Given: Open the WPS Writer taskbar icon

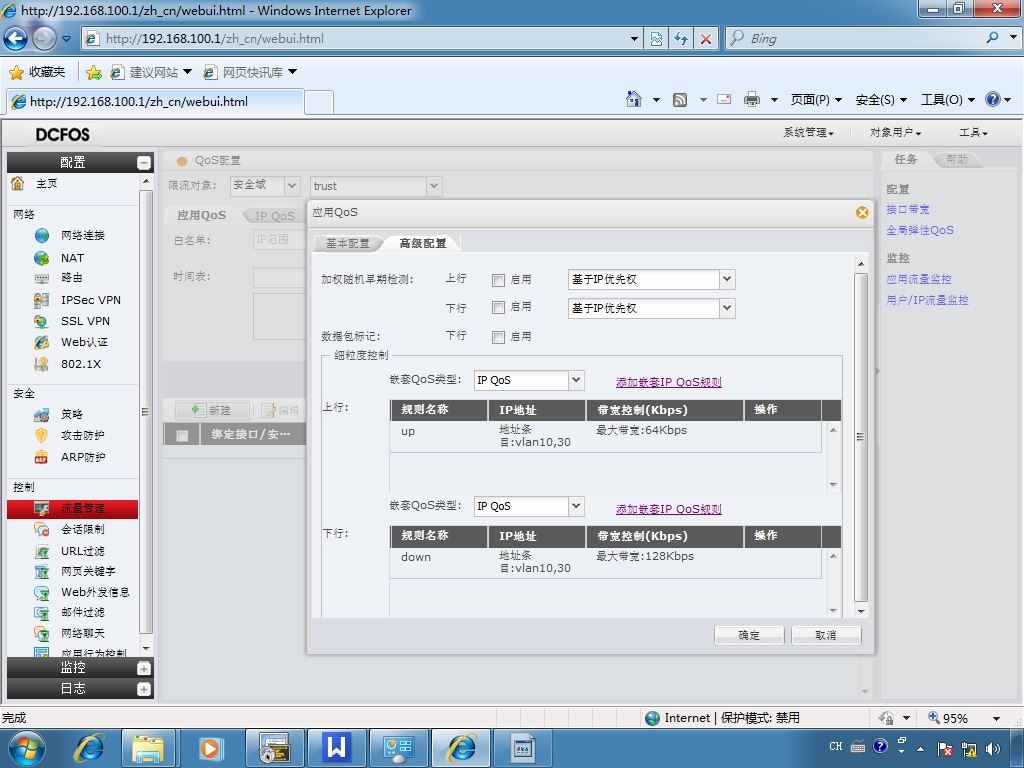Looking at the screenshot, I should click(336, 748).
